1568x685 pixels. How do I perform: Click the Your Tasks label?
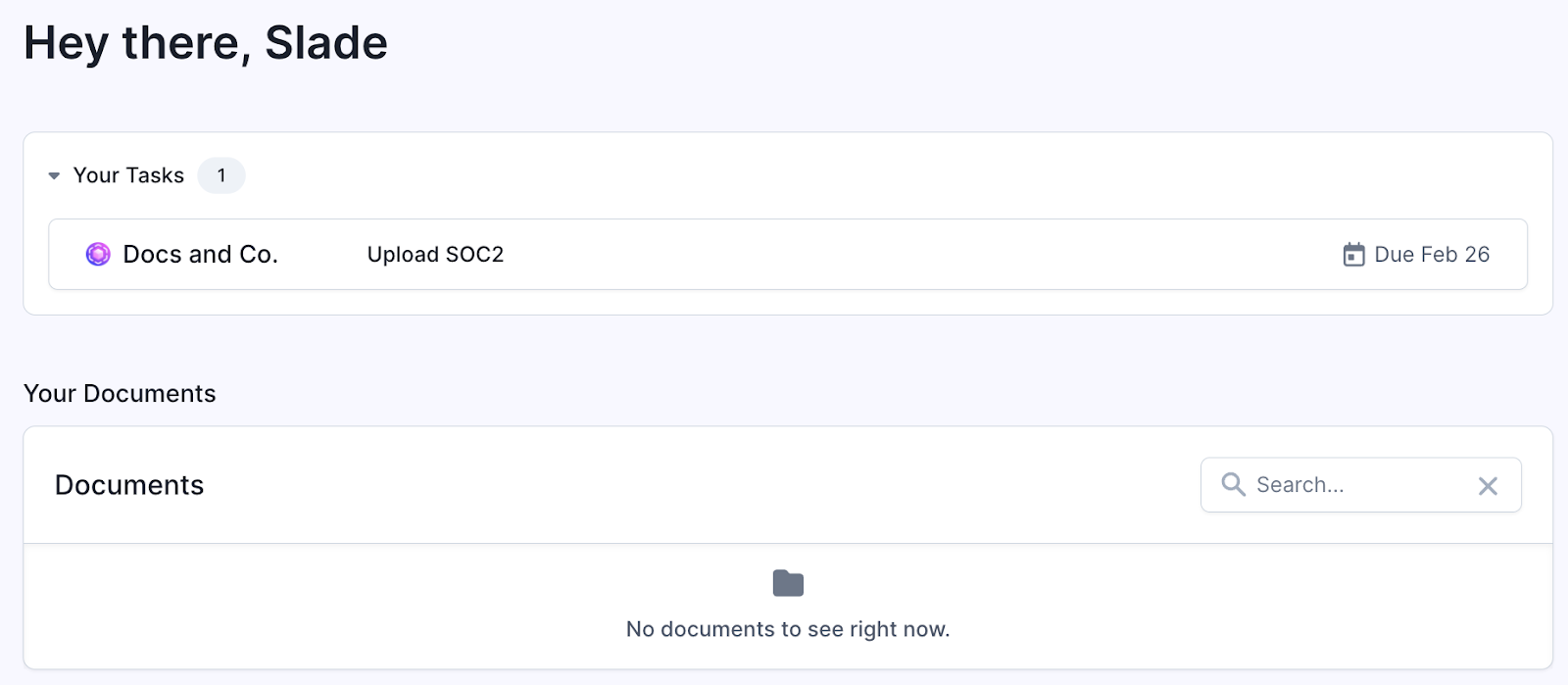click(128, 175)
